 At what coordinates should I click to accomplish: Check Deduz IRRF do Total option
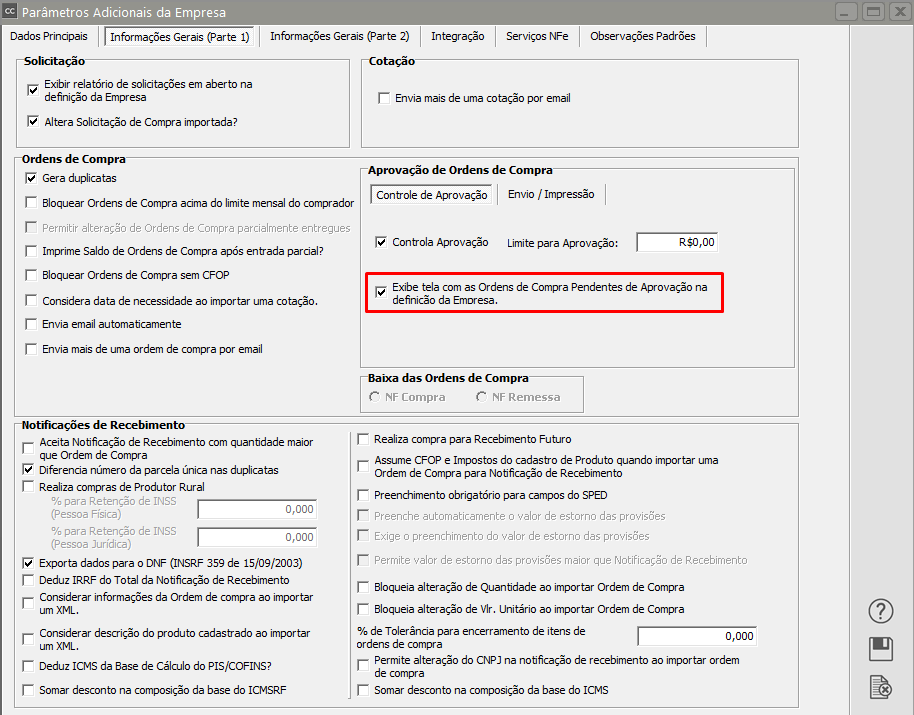point(28,580)
